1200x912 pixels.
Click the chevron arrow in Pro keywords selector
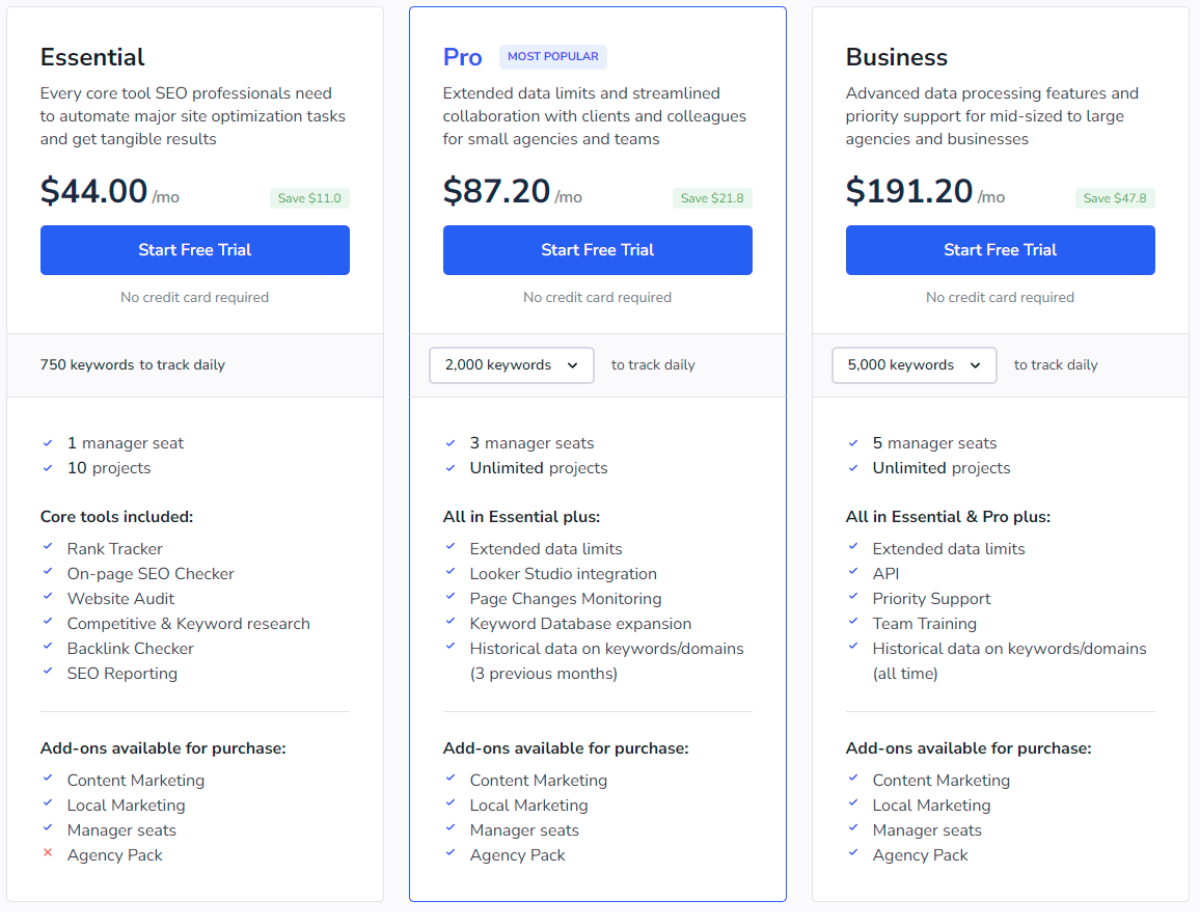click(x=573, y=365)
